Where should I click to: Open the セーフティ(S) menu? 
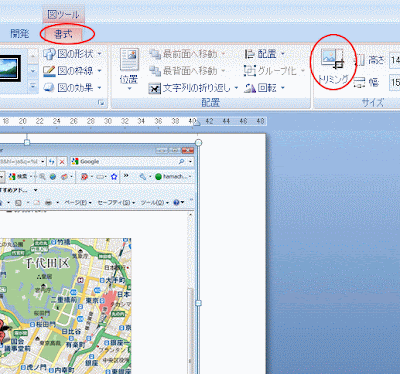pos(116,202)
